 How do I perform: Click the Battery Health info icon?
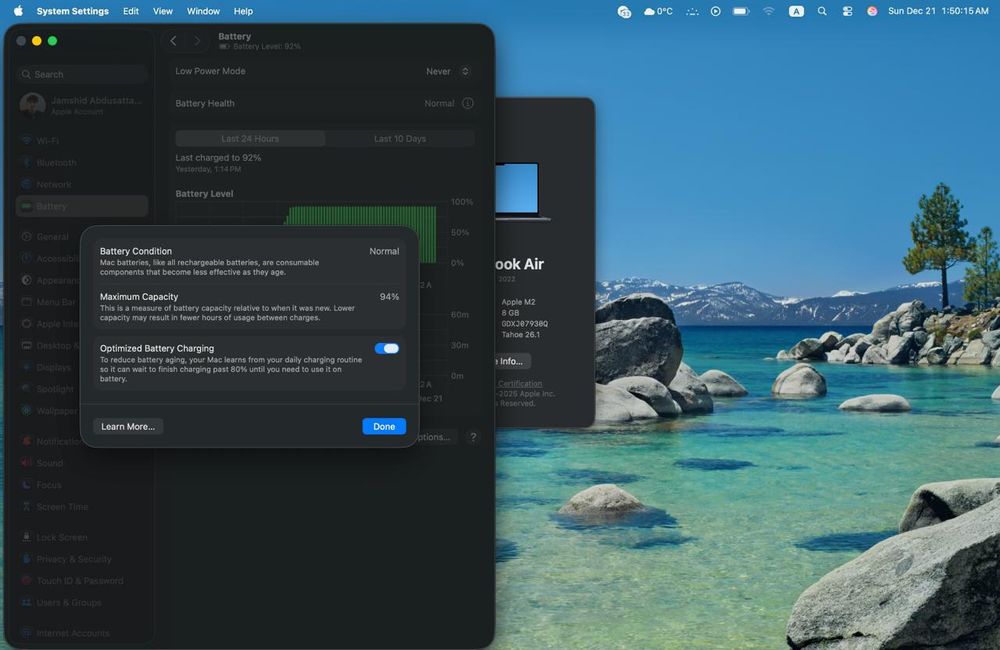[x=468, y=103]
